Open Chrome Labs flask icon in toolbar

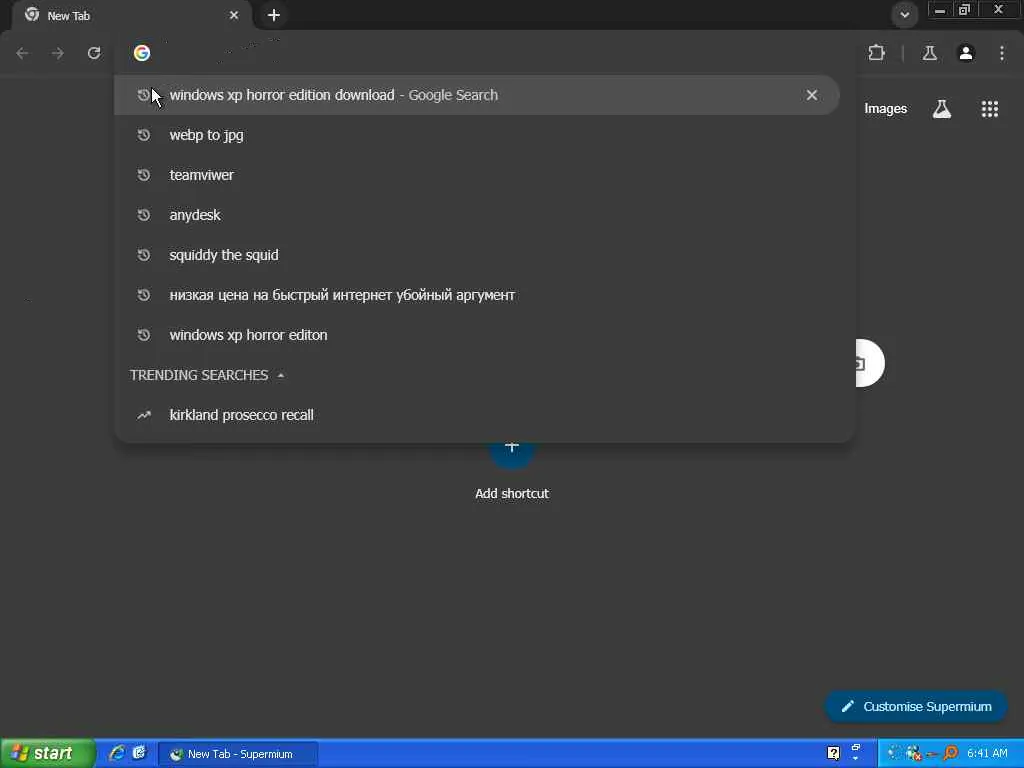[929, 53]
